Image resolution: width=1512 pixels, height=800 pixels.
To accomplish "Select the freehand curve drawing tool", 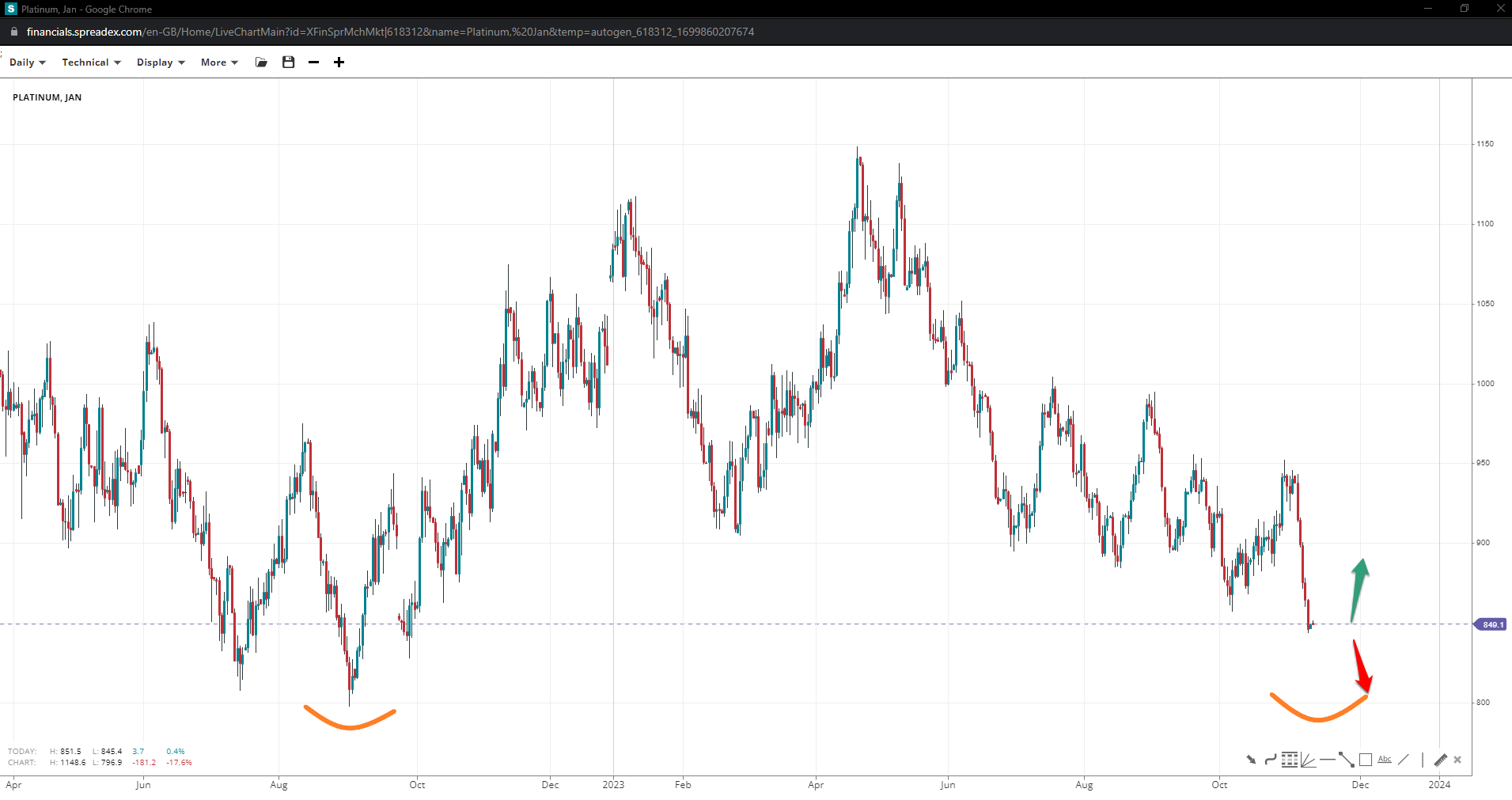I will [1270, 760].
